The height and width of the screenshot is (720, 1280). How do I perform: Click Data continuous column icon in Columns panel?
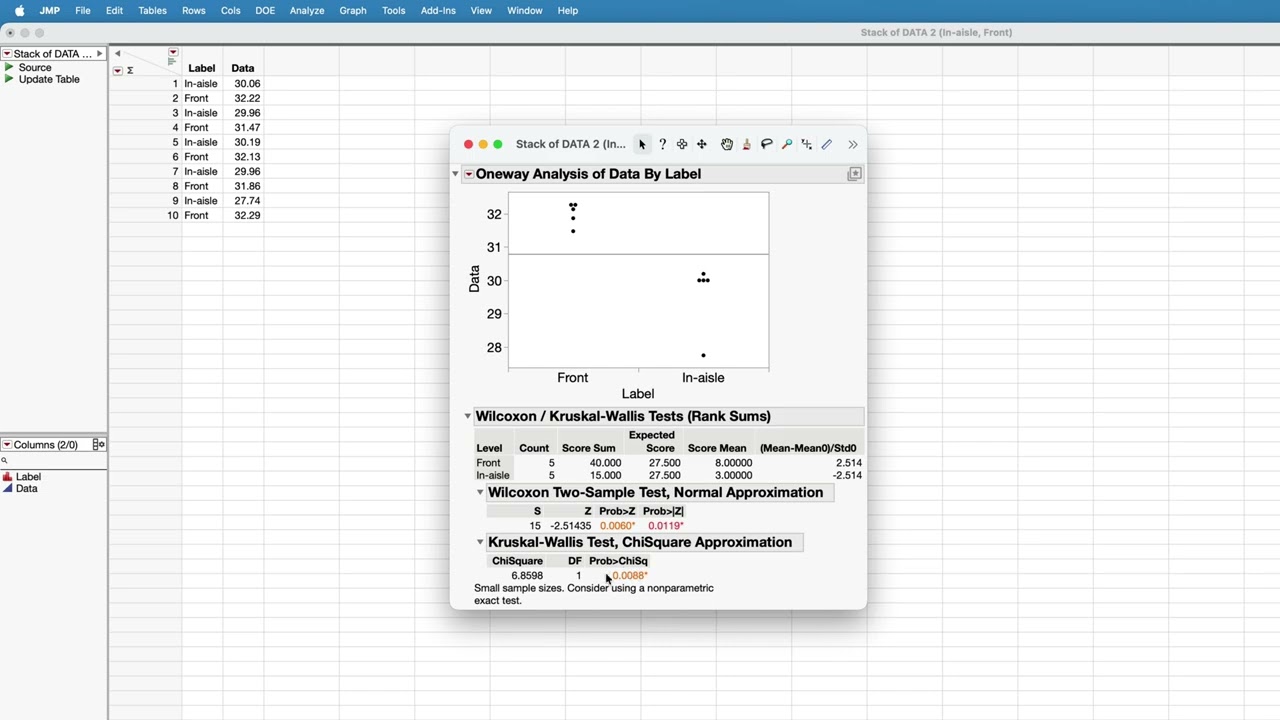click(8, 489)
